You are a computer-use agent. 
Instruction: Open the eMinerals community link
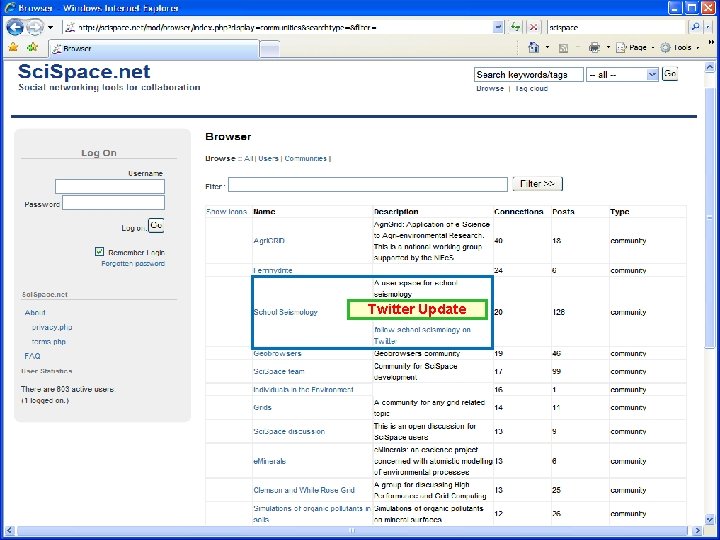(x=270, y=461)
